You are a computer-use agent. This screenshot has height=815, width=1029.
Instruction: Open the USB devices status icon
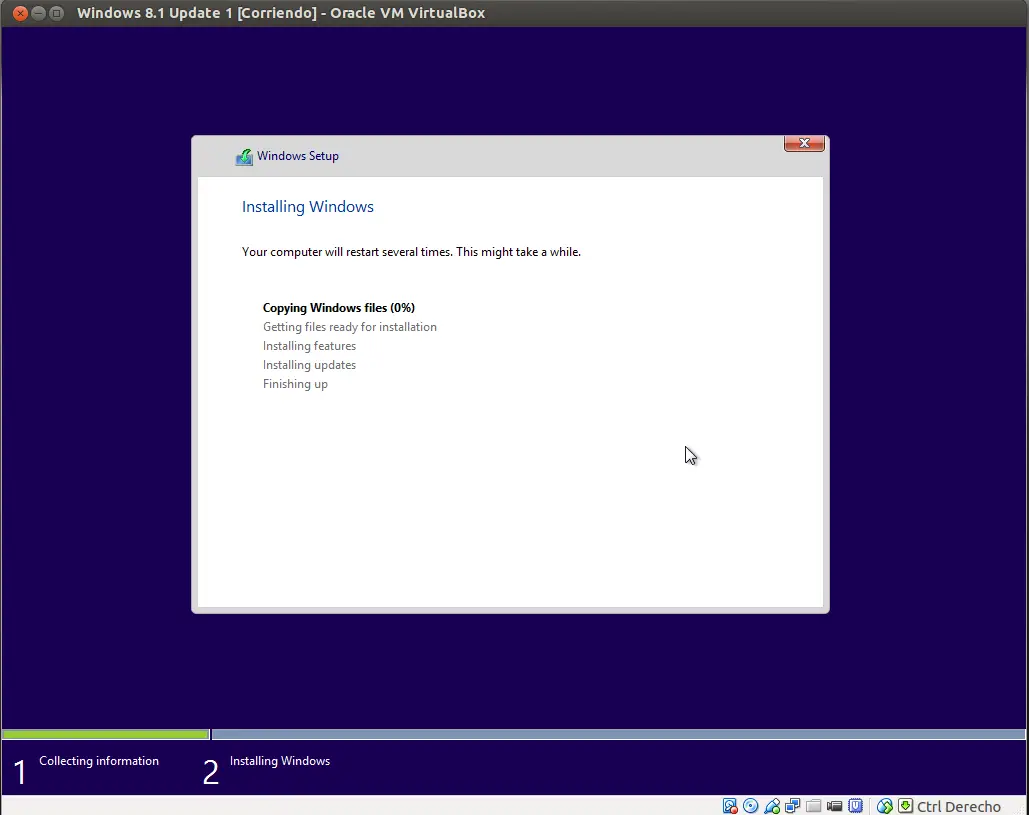click(x=772, y=806)
